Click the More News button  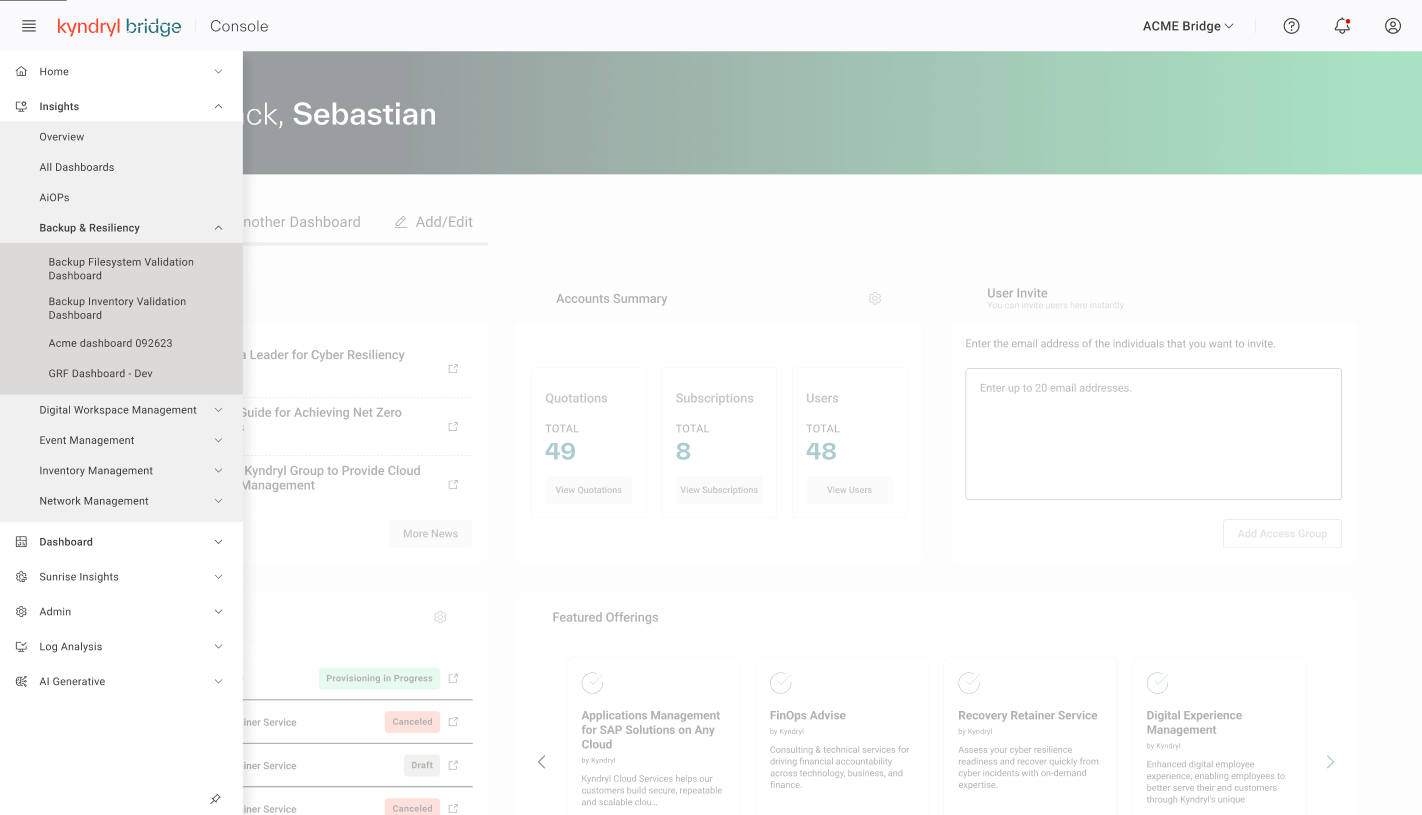pyautogui.click(x=430, y=534)
